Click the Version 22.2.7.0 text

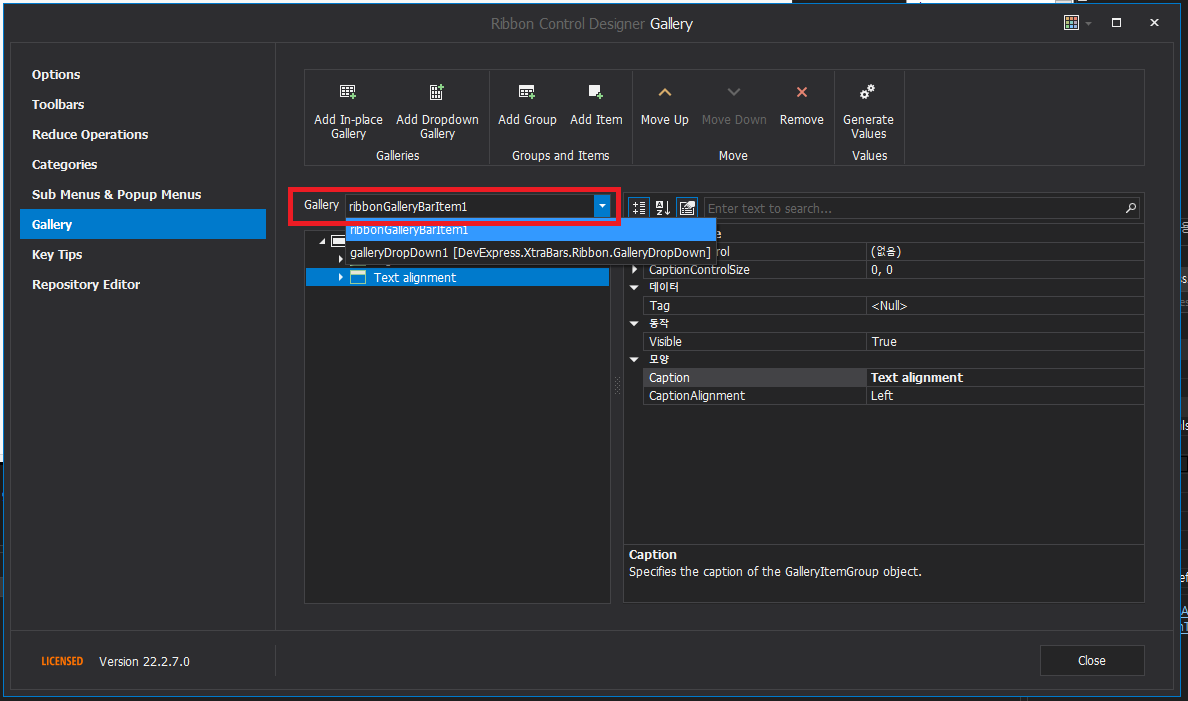[x=144, y=662]
